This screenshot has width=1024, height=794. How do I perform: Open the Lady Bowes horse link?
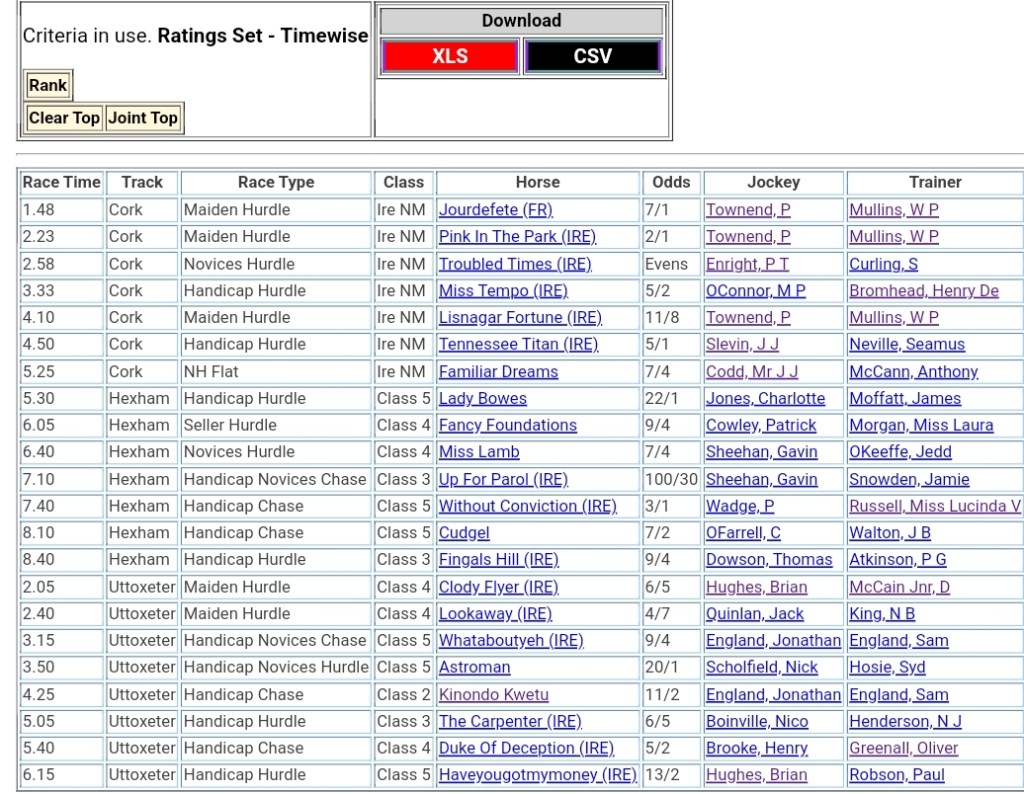pyautogui.click(x=482, y=398)
